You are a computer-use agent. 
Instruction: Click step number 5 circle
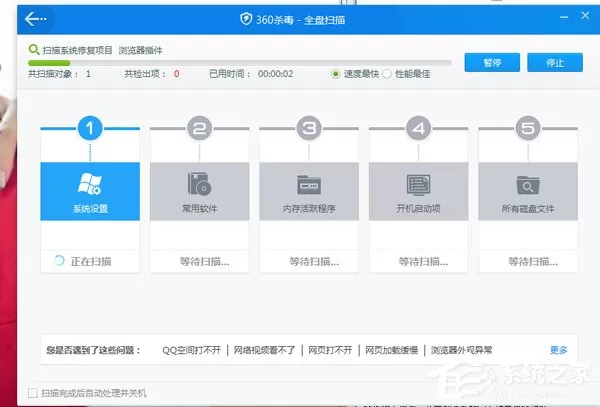coord(528,128)
